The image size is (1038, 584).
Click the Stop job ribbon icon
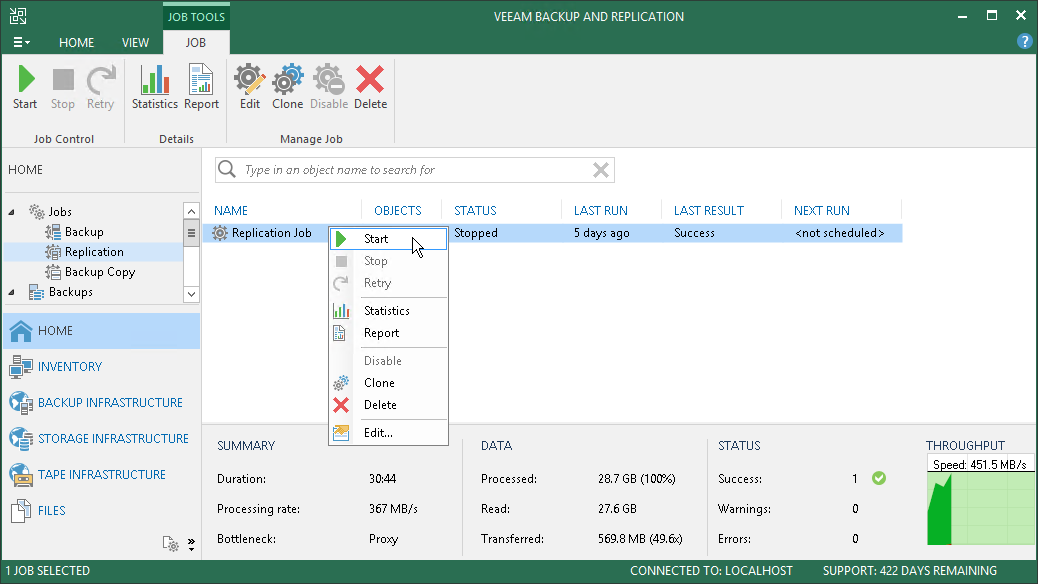(x=63, y=87)
